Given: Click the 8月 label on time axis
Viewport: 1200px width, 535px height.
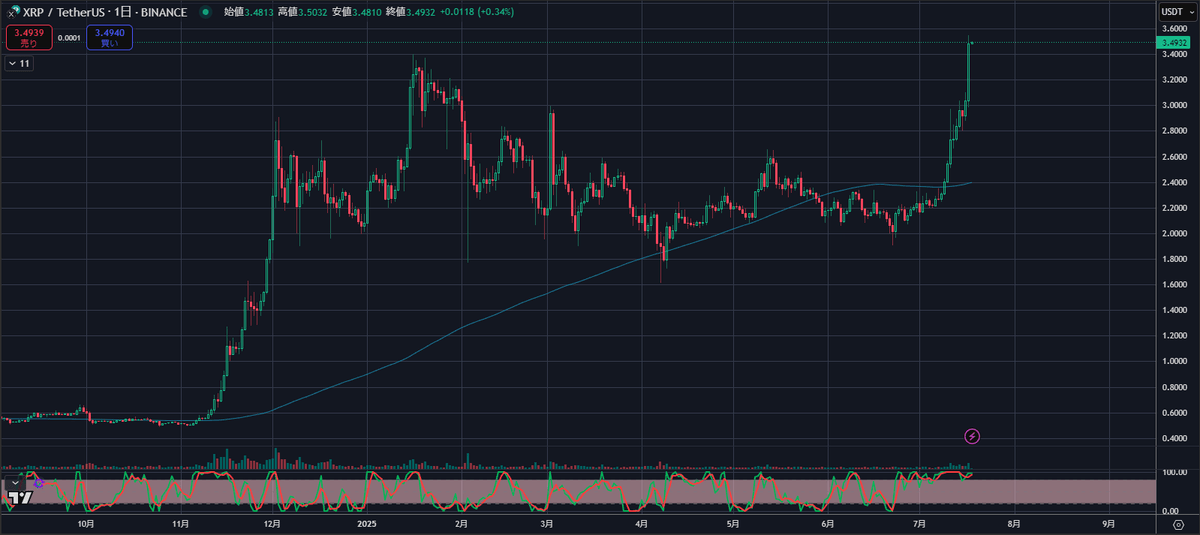Looking at the screenshot, I should click(x=1014, y=523).
